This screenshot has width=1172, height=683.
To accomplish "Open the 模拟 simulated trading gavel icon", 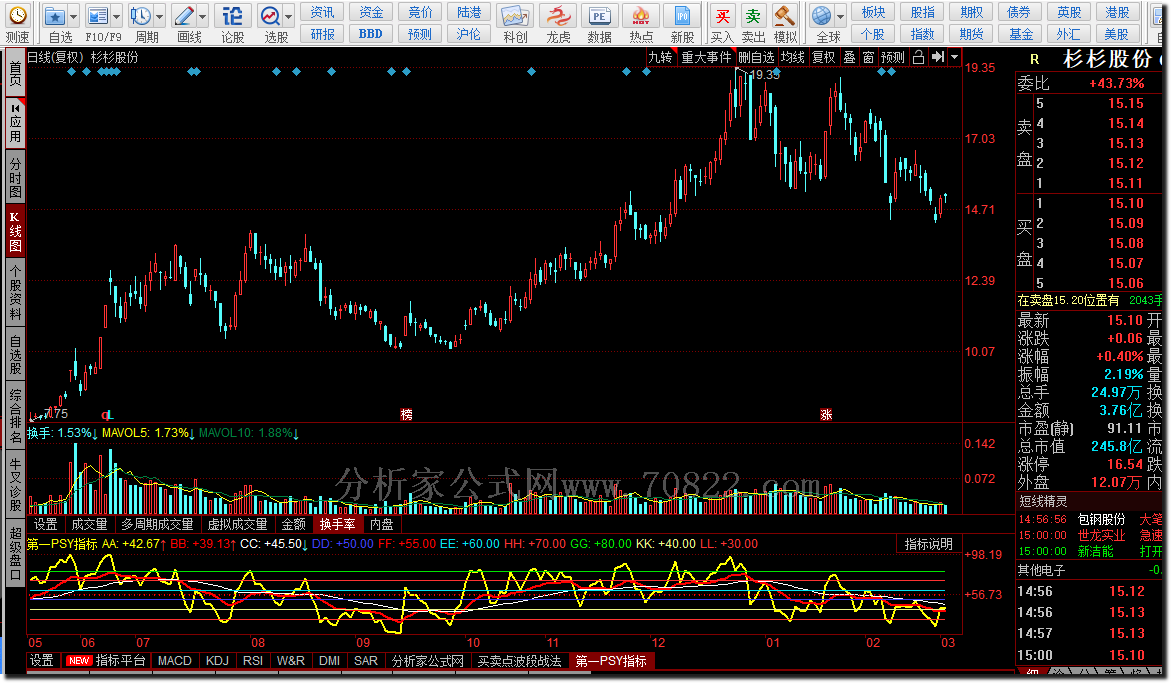I will click(x=784, y=16).
